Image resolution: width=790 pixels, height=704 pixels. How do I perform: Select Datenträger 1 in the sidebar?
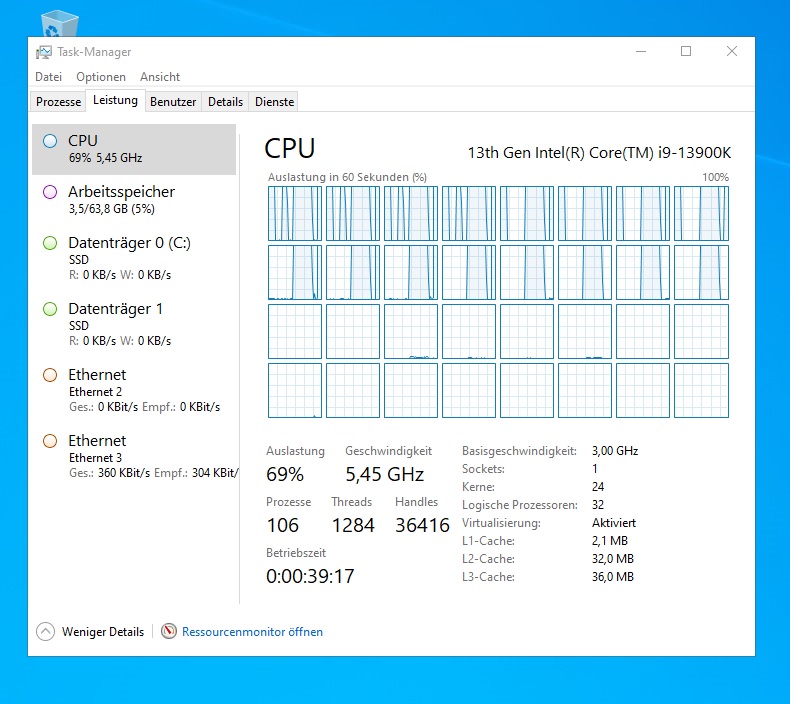[x=134, y=324]
